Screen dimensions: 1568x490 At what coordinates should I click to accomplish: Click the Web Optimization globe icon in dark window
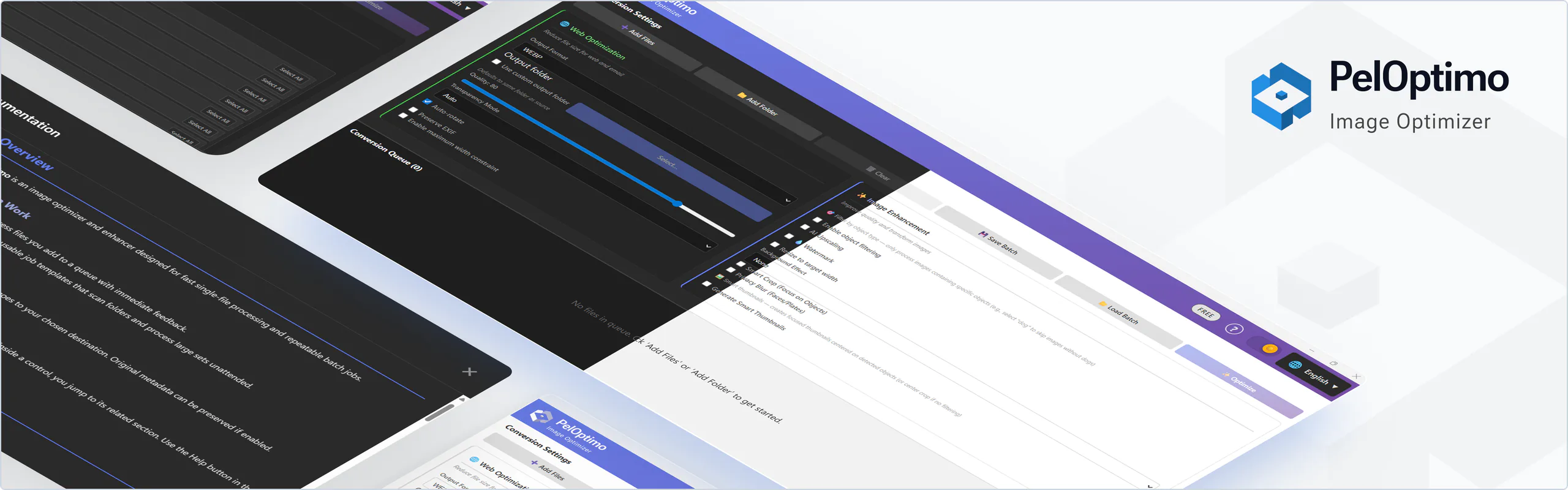[565, 24]
